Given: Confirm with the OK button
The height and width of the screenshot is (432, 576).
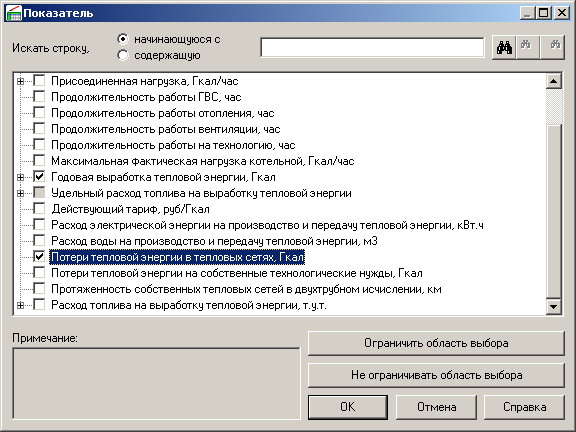Looking at the screenshot, I should coord(348,407).
